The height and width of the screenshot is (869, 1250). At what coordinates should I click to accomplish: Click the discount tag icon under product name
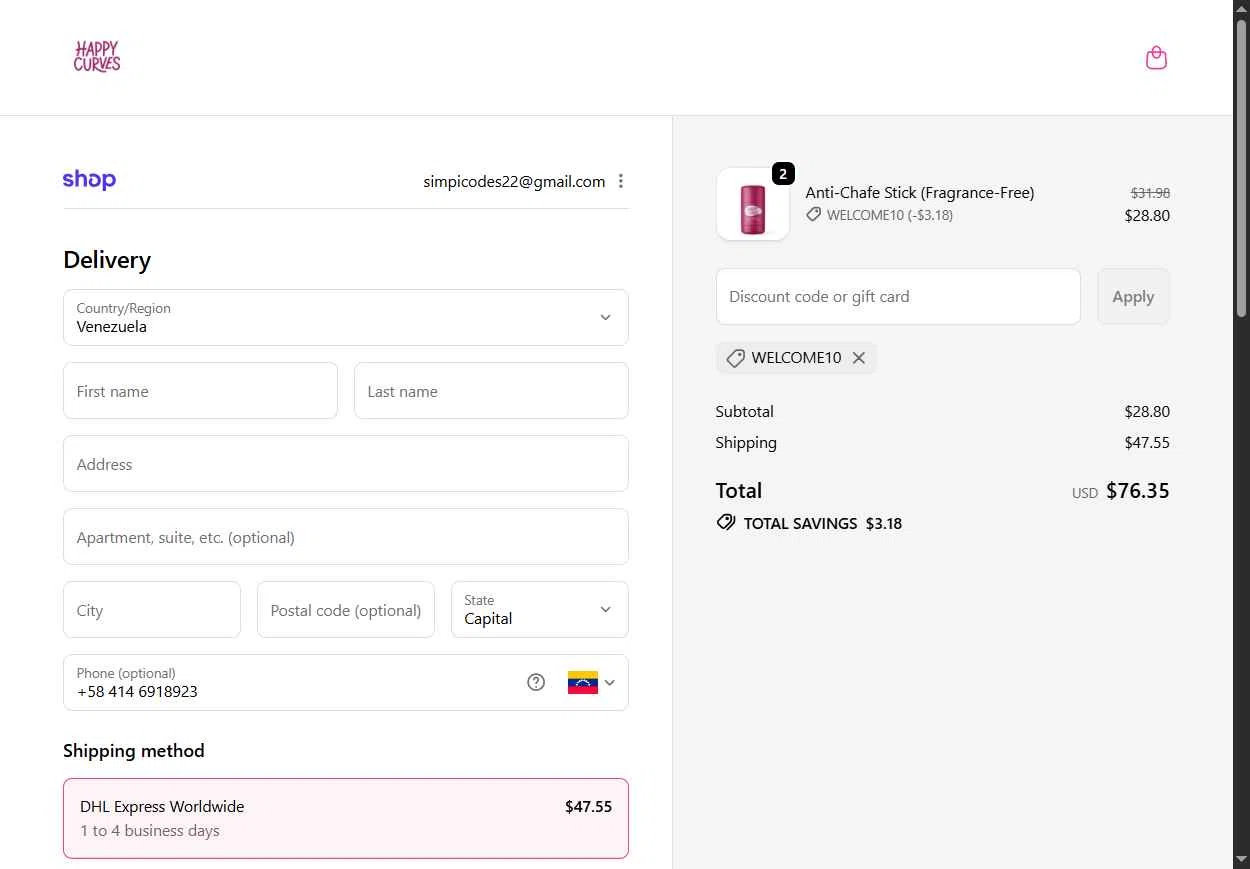click(814, 215)
